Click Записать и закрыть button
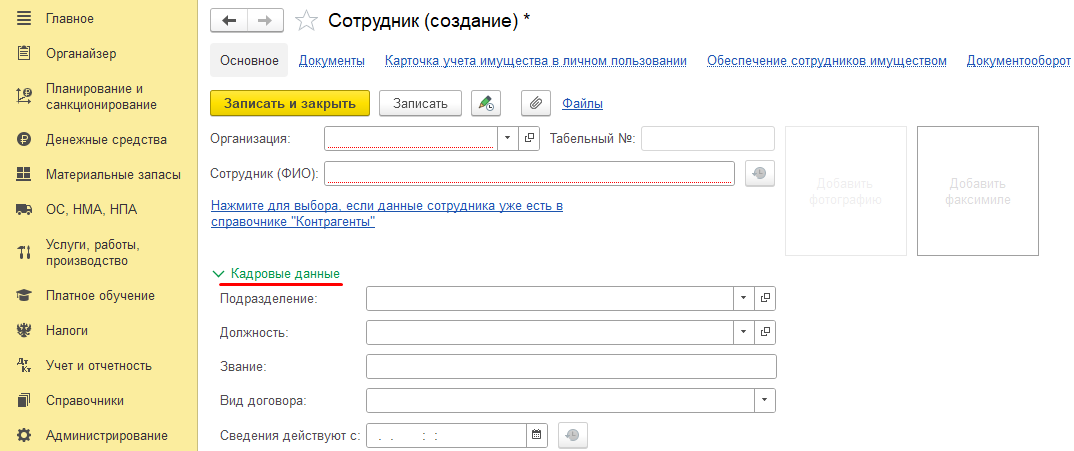Screen dimensions: 1074x451 pos(290,103)
